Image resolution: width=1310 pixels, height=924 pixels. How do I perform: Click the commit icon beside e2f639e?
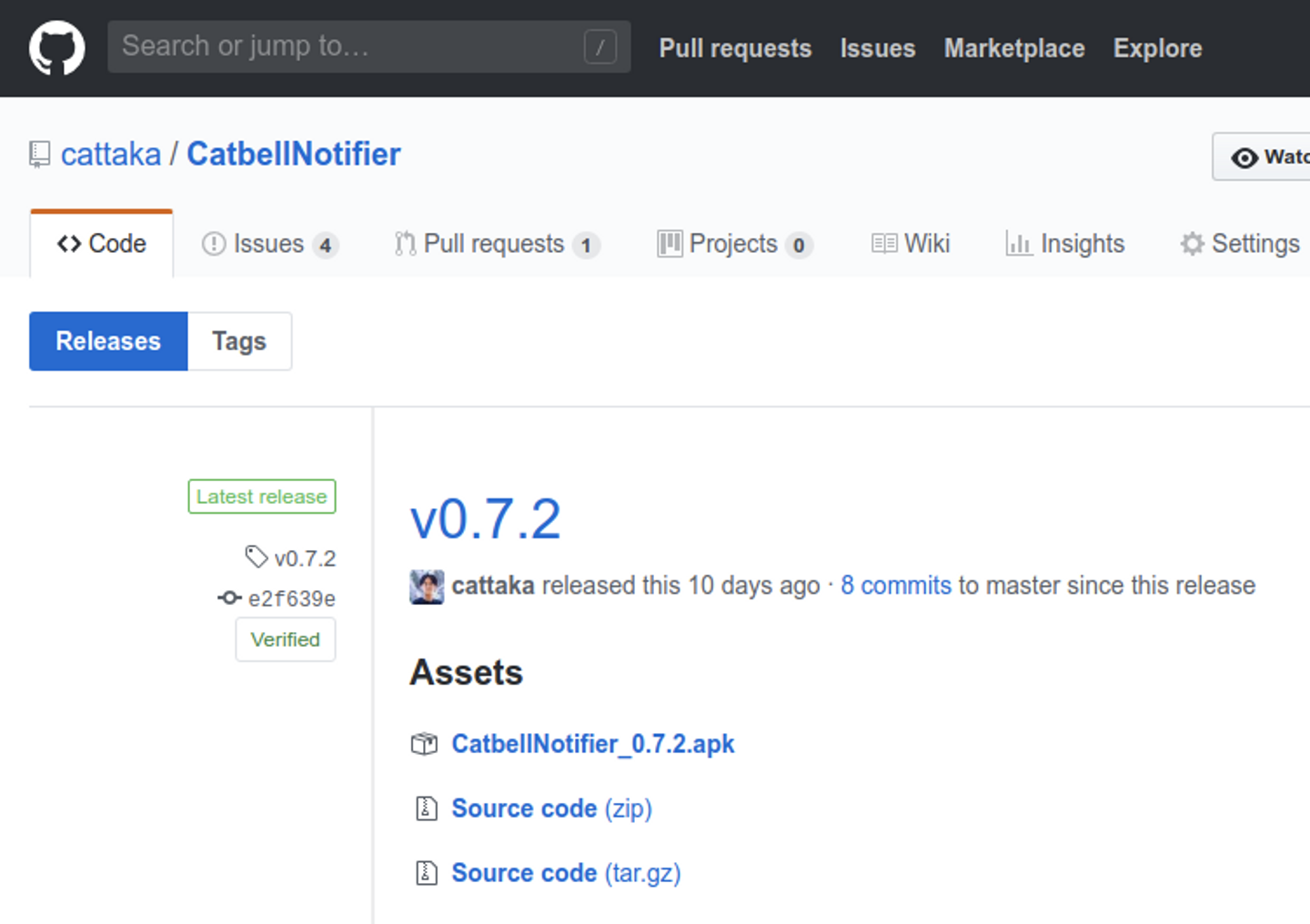pyautogui.click(x=229, y=598)
